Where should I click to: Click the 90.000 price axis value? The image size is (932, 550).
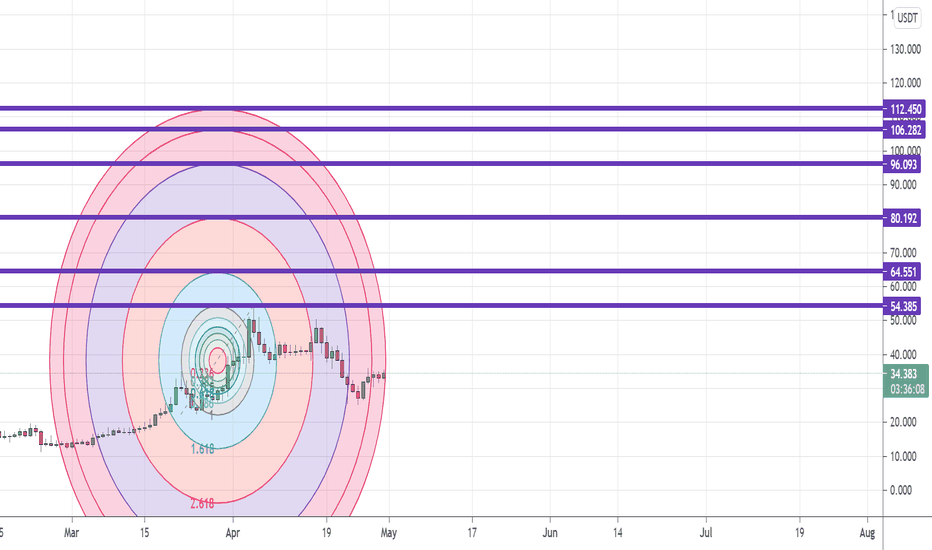click(903, 185)
